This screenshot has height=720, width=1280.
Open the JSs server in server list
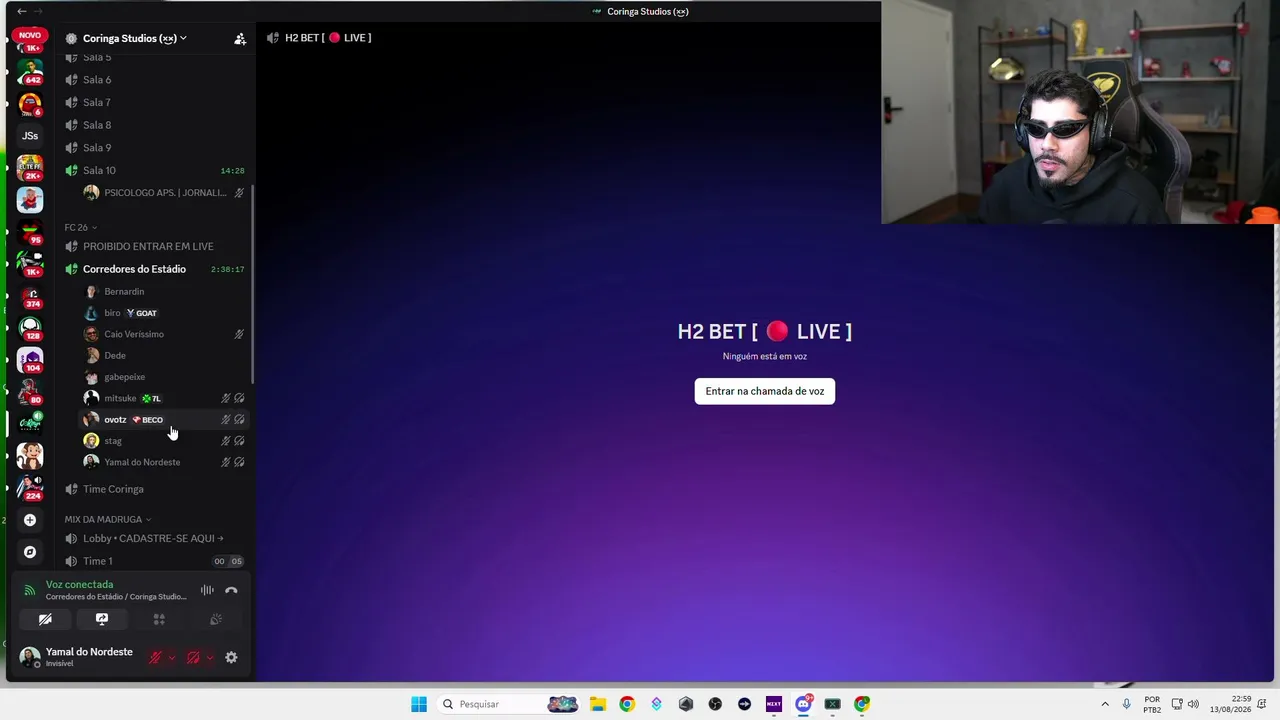[x=30, y=136]
